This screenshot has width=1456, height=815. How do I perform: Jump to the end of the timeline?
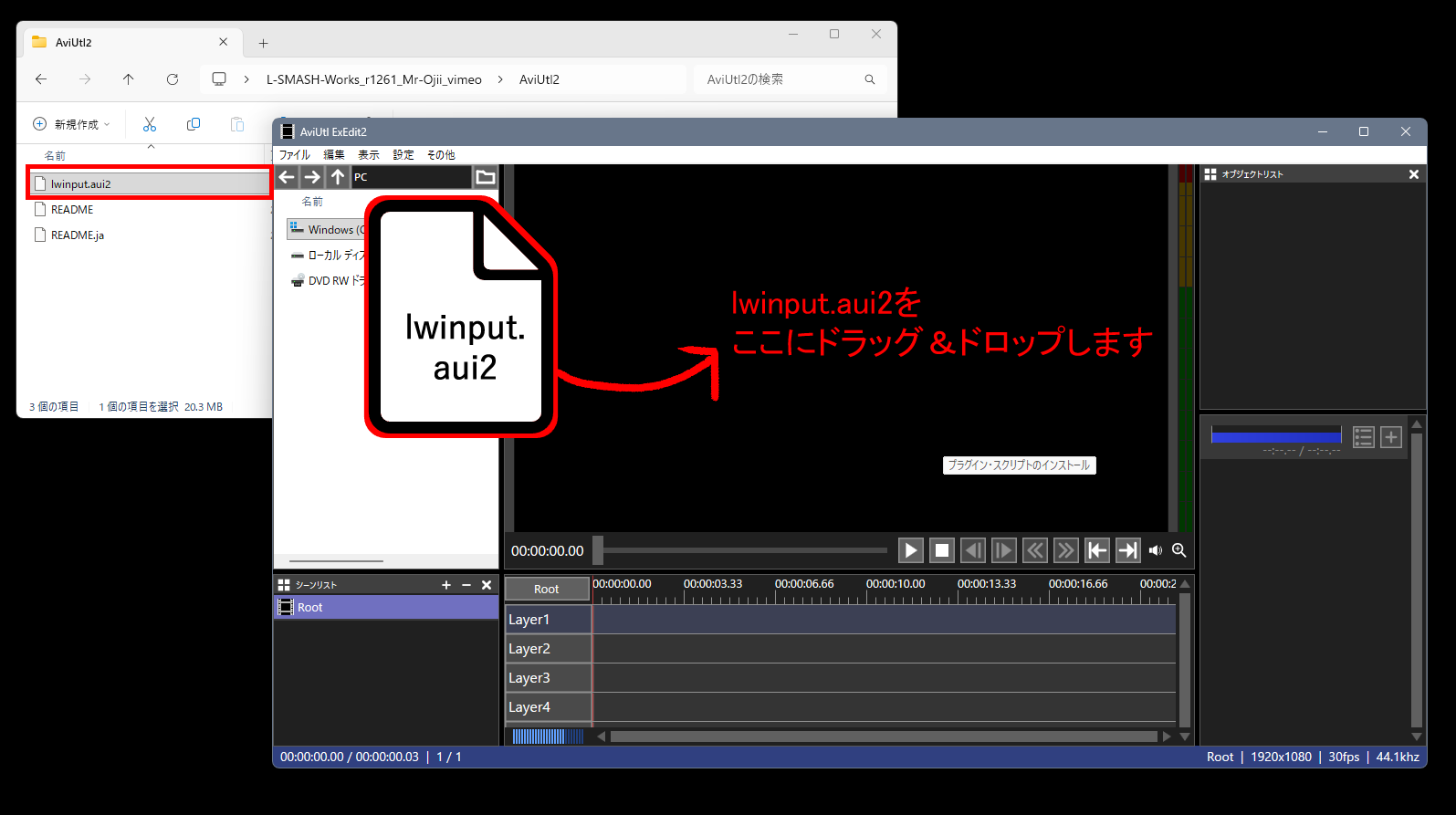pyautogui.click(x=1128, y=550)
